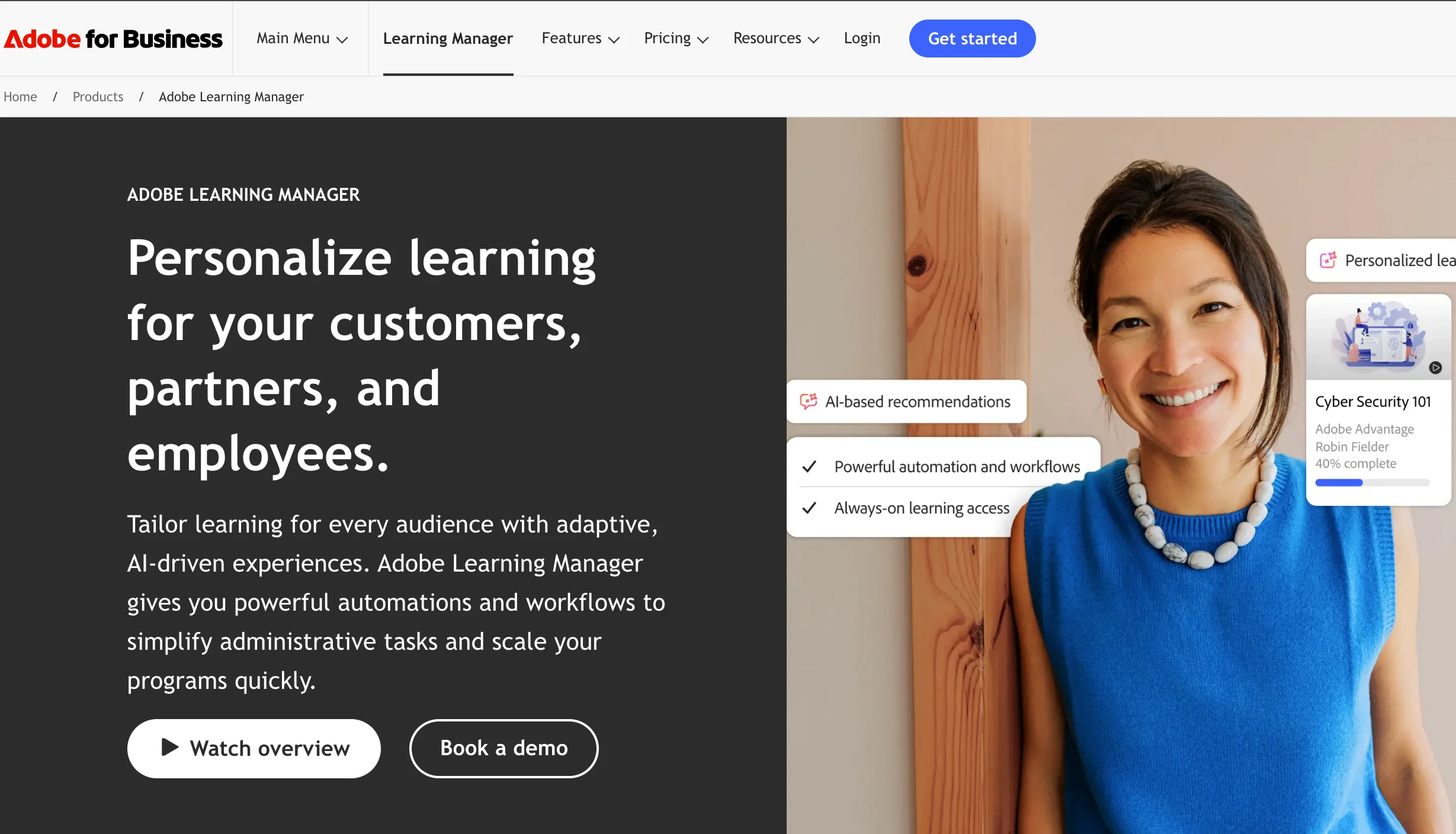Viewport: 1456px width, 834px height.
Task: Open the Features dropdown arrow
Action: tap(614, 40)
